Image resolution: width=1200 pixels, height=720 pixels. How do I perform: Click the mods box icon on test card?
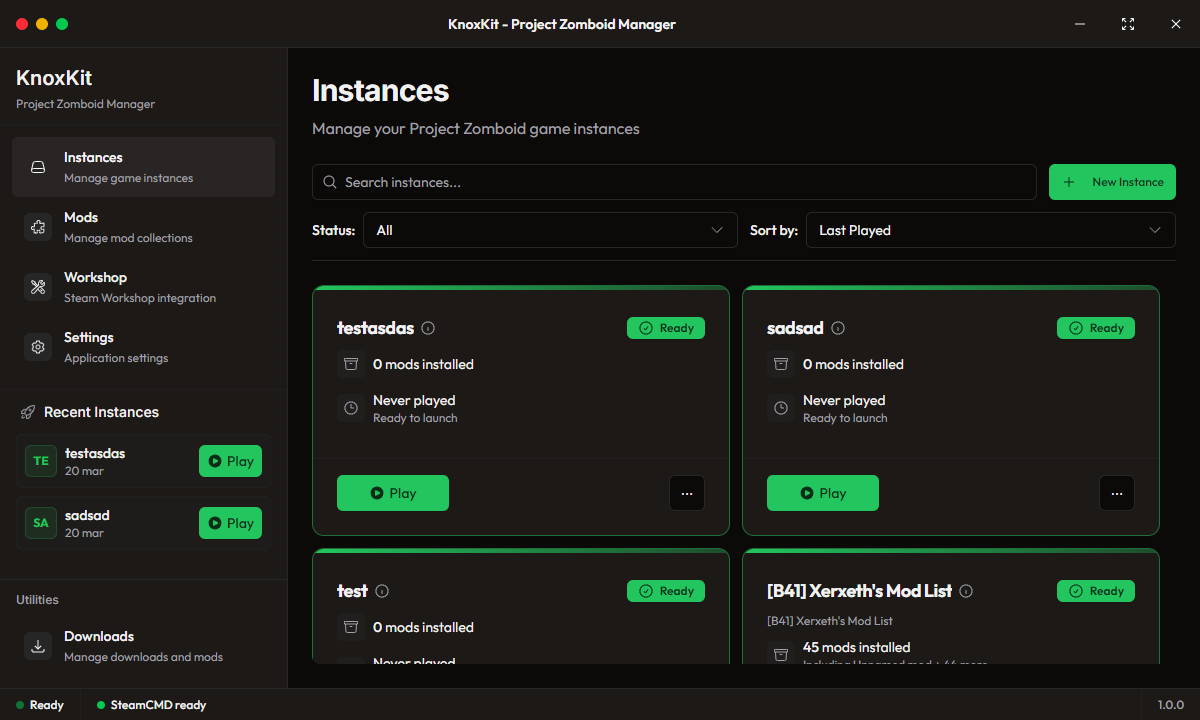[x=351, y=627]
